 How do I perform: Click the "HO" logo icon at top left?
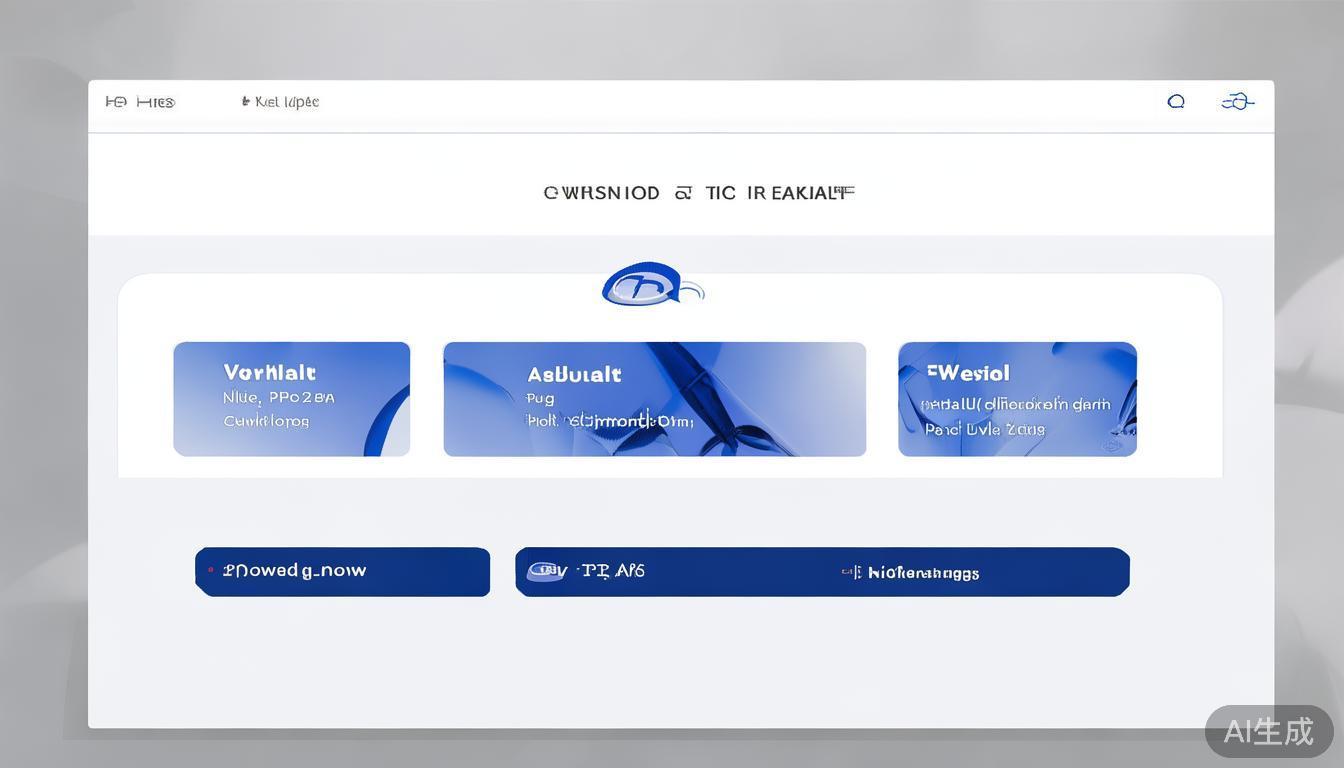click(x=116, y=102)
